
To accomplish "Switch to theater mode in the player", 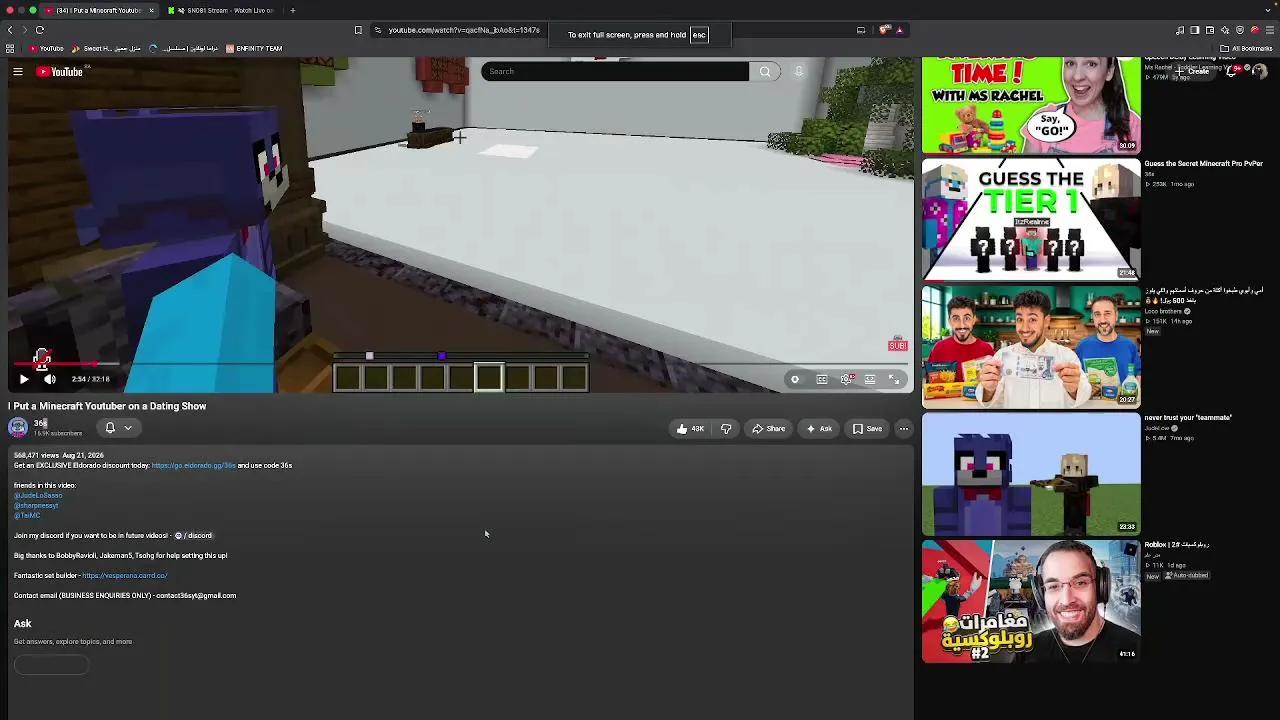I will tap(870, 379).
